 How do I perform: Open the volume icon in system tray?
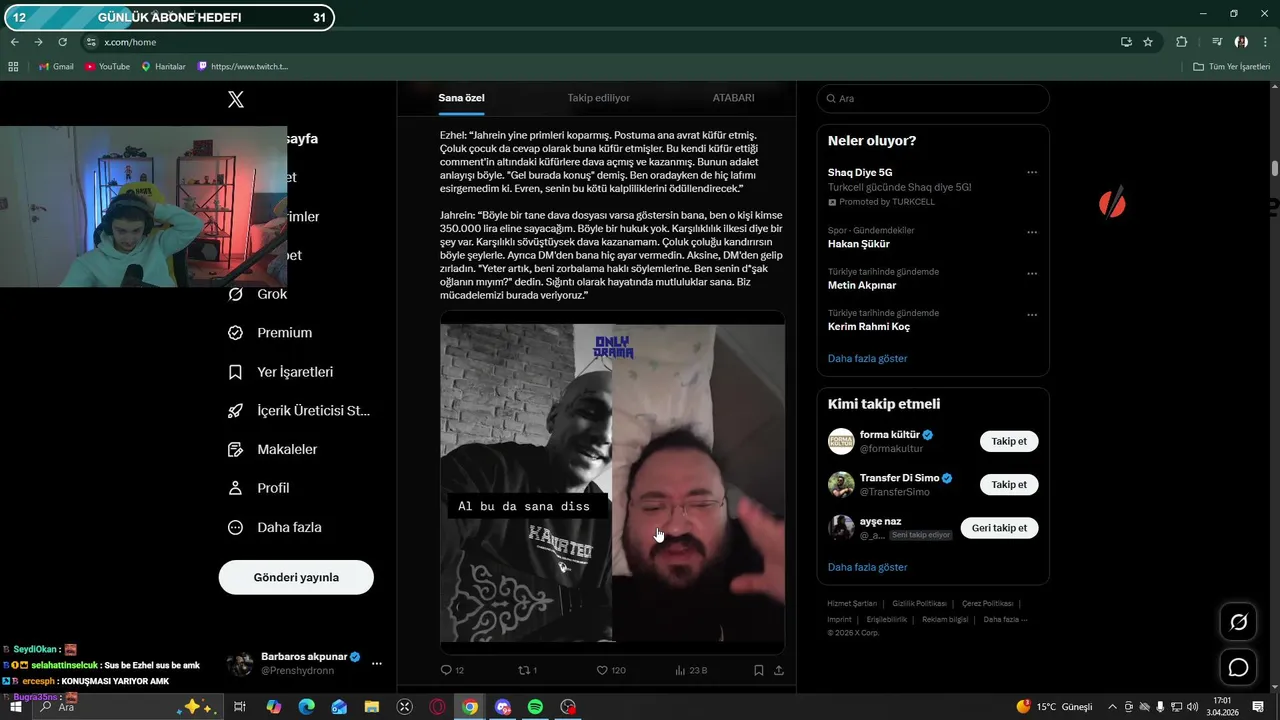click(x=1193, y=707)
